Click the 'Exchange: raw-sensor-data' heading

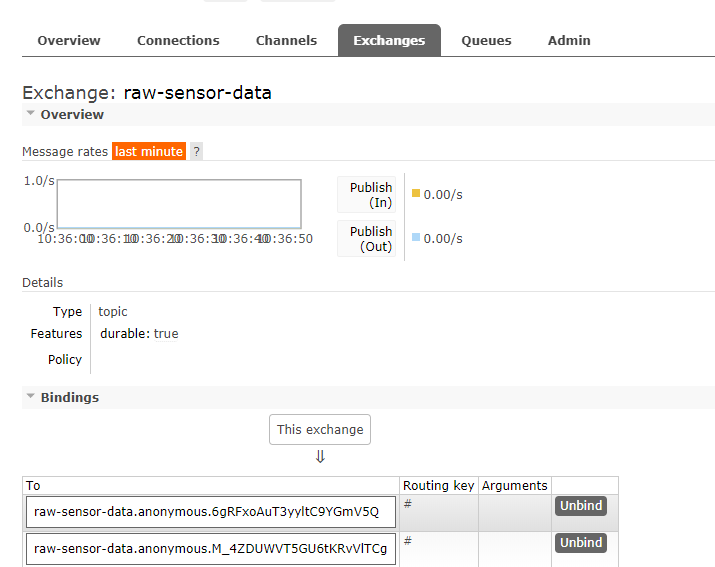tap(147, 93)
